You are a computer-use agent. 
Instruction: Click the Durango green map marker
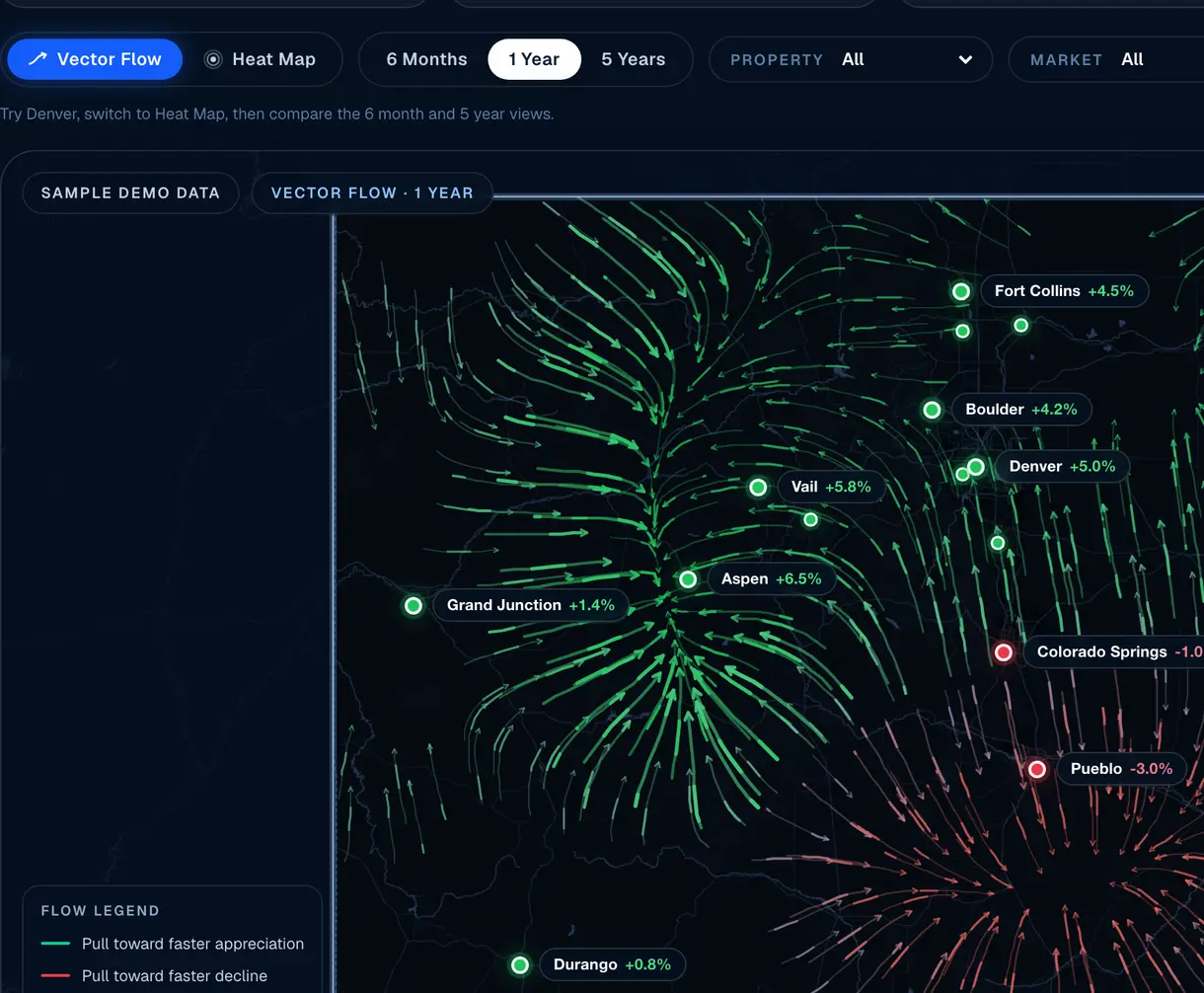(x=520, y=964)
